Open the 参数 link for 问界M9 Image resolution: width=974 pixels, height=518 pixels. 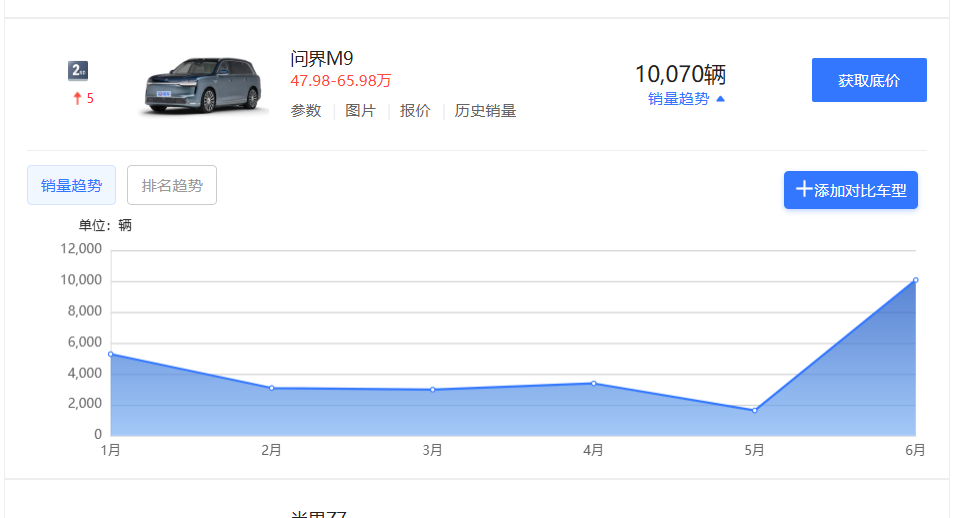[306, 111]
